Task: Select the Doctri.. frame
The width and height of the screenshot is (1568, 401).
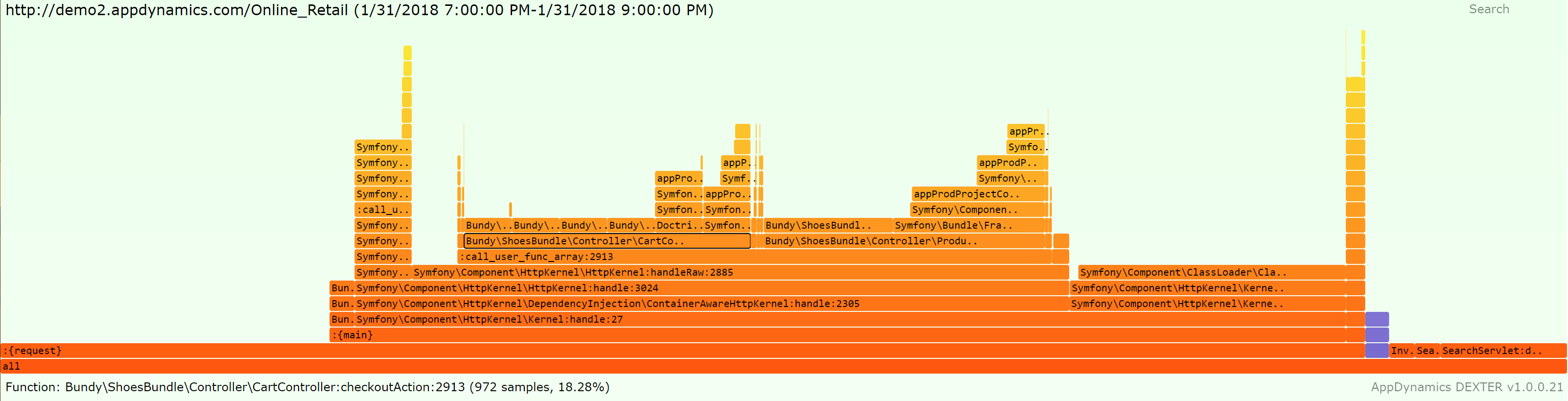Action: click(678, 225)
